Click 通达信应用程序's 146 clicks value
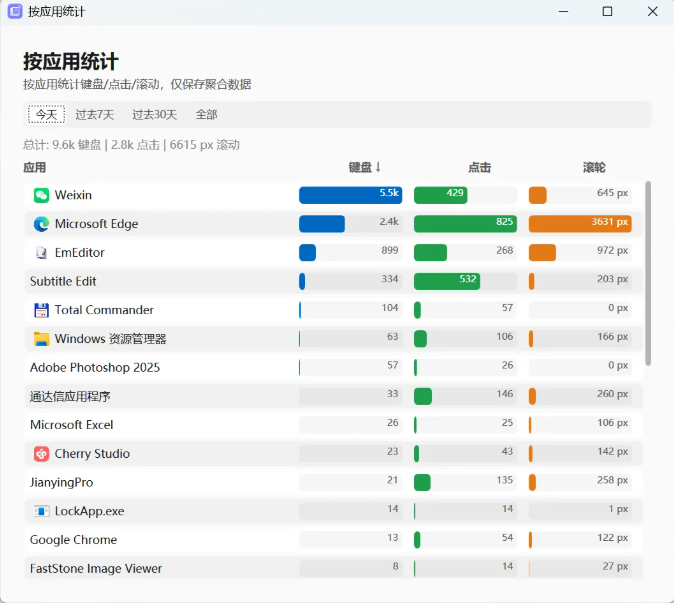This screenshot has width=674, height=603. pyautogui.click(x=505, y=394)
